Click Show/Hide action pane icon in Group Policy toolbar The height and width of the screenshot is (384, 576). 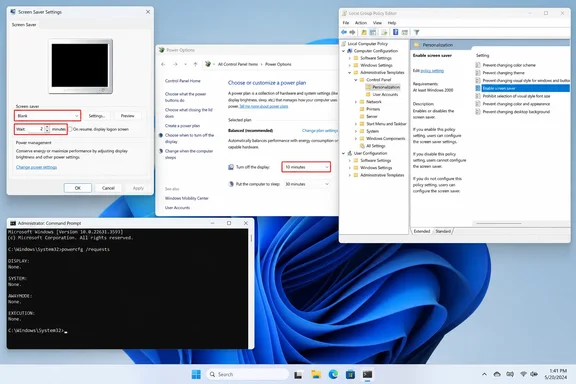pos(404,32)
